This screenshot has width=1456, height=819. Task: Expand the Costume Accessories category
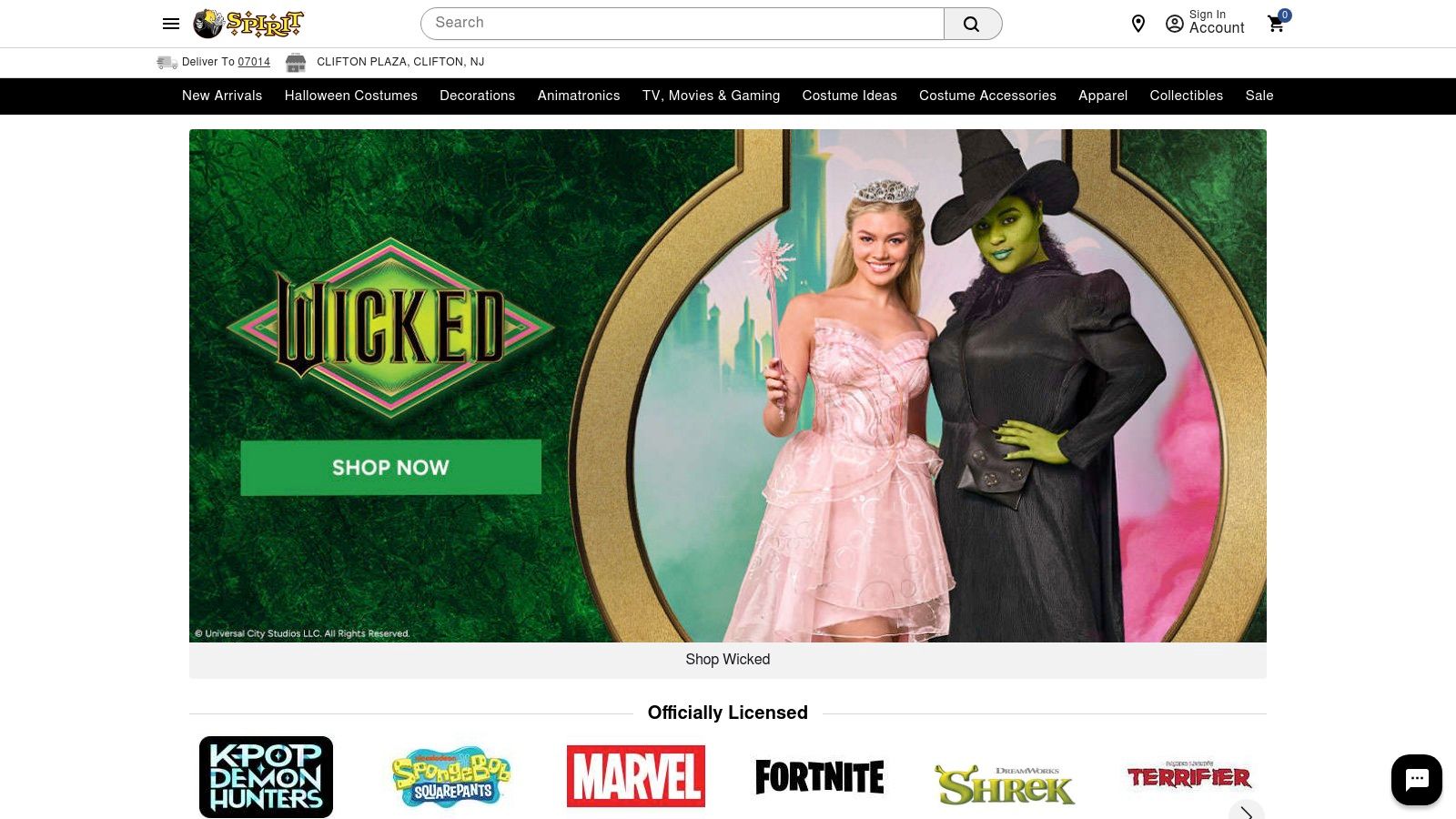point(987,96)
